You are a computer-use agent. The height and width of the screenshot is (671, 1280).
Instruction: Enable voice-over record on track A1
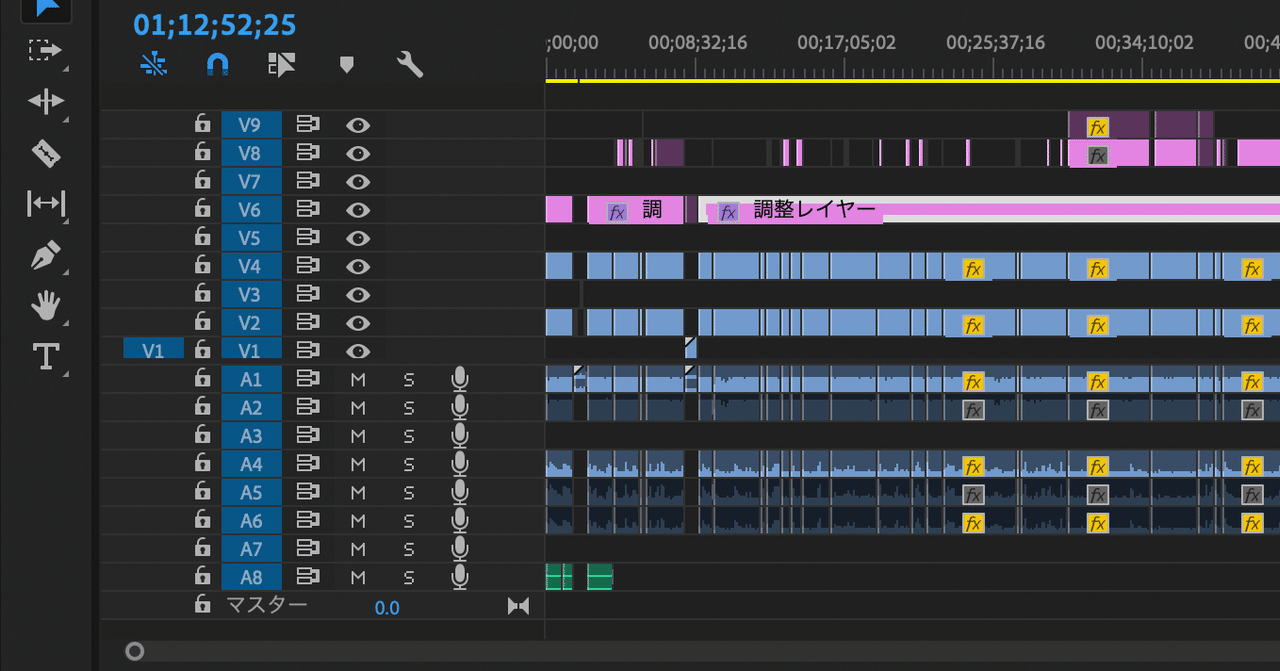pos(459,379)
